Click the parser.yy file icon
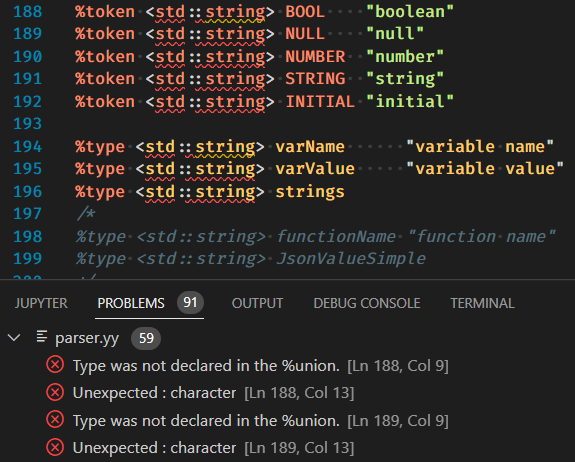Screen dimensions: 575x462 [x=42, y=337]
